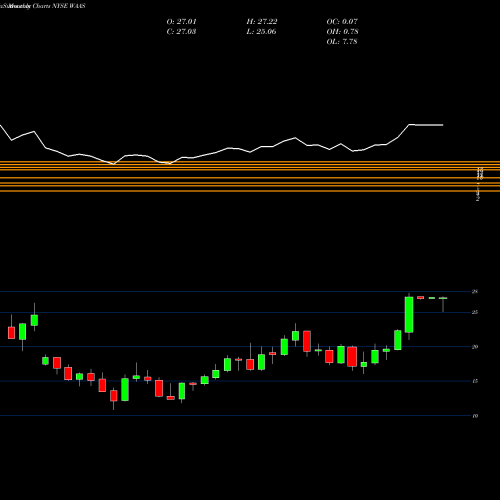
Task: Click the 10 price axis label
Action: 475,416
